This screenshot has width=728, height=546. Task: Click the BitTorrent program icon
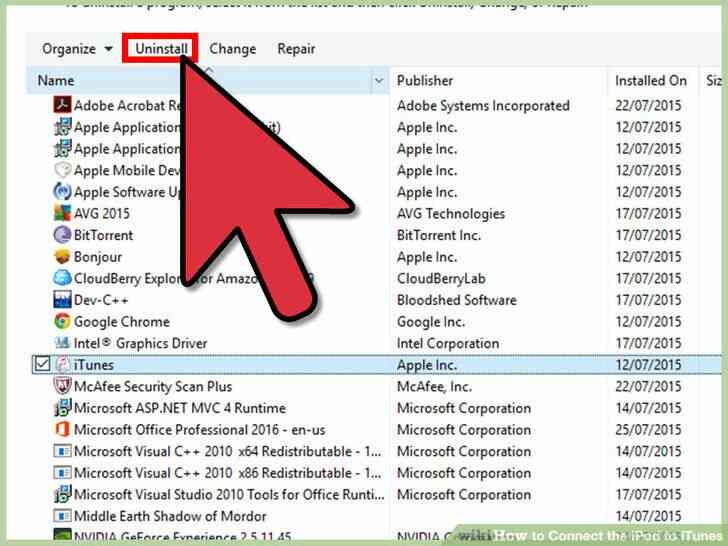tap(62, 235)
